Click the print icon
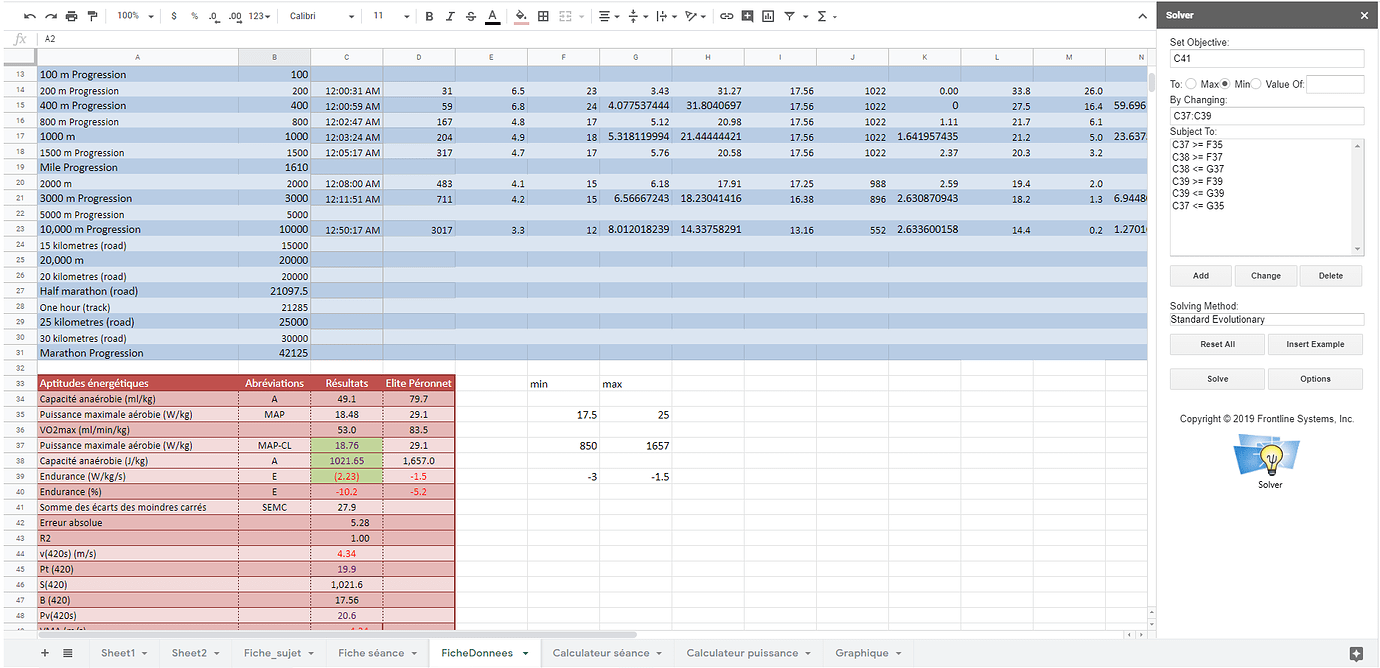This screenshot has height=668, width=1380. [71, 16]
